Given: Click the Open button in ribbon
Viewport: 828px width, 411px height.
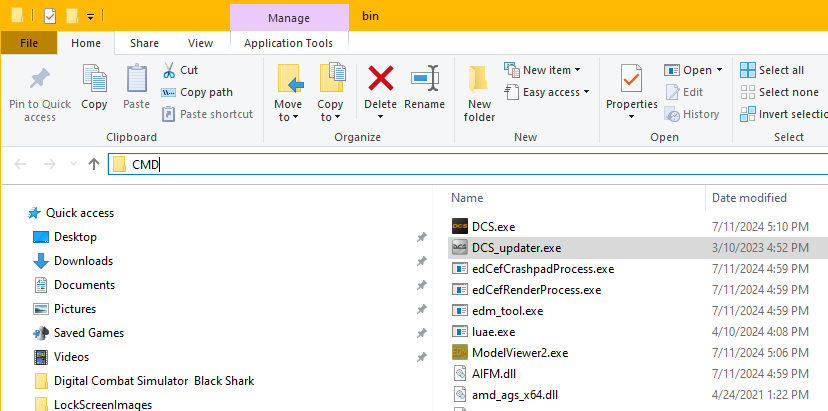Looking at the screenshot, I should [688, 70].
